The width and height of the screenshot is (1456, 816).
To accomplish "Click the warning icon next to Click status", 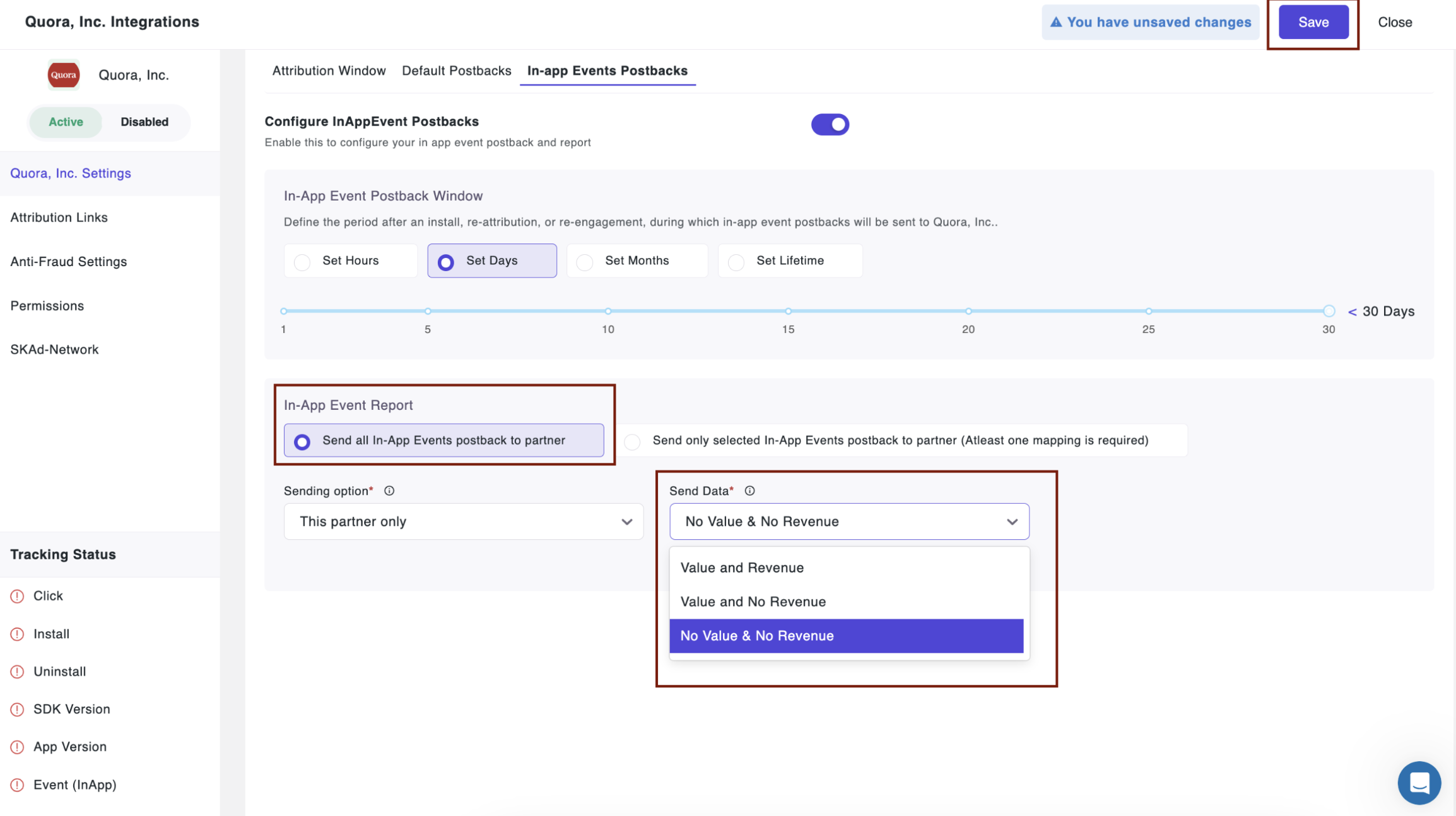I will click(x=18, y=596).
